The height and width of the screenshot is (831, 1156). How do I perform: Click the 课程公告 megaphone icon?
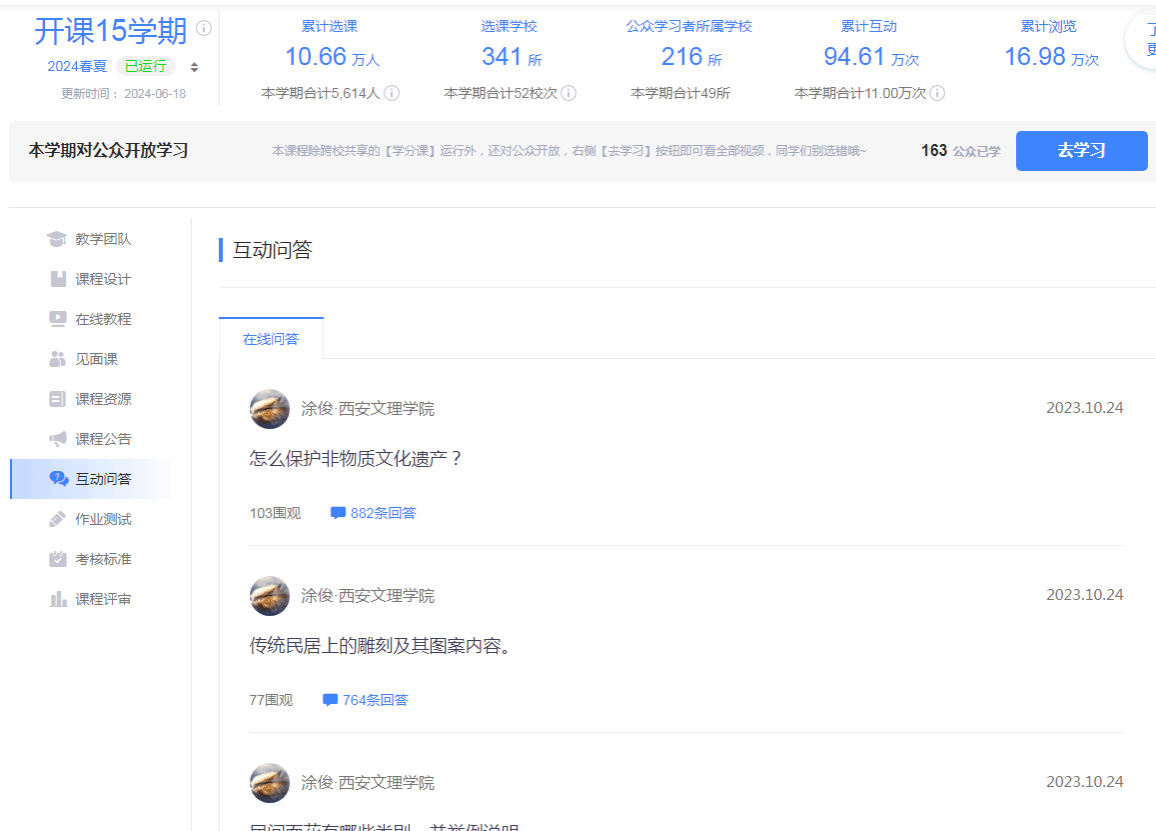58,439
